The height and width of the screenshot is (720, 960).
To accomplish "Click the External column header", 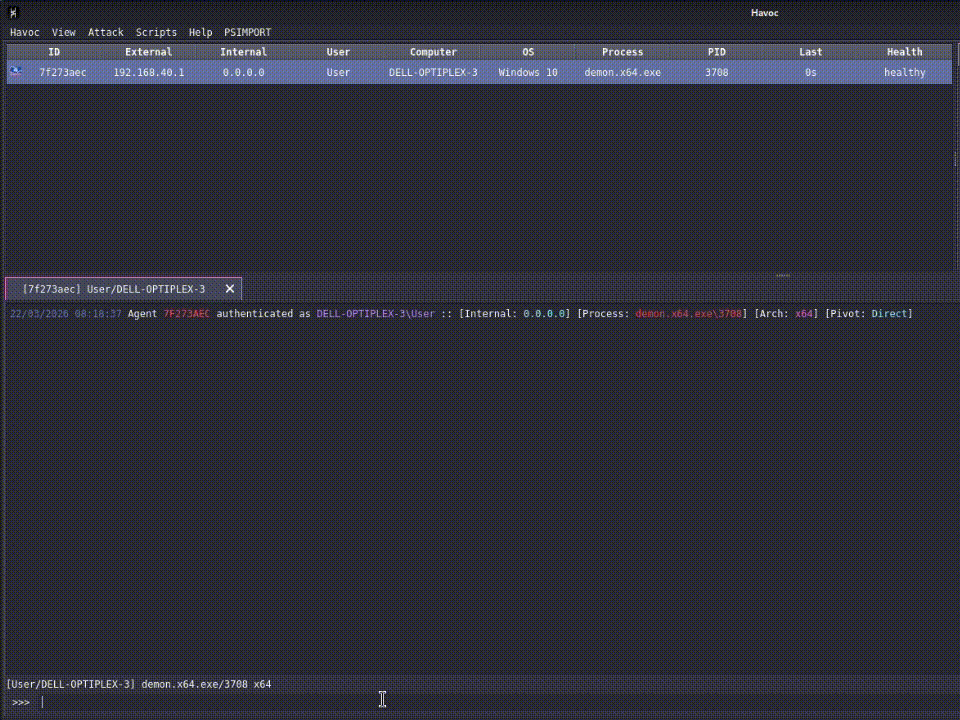I will point(148,51).
